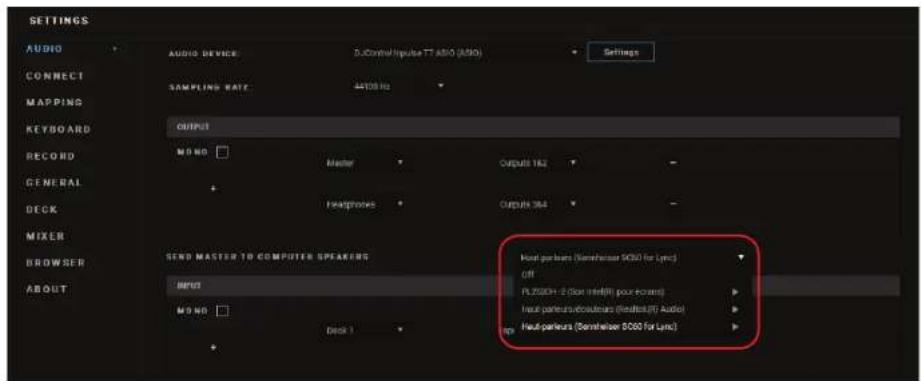Open the Master output channel dropdown

coord(364,163)
